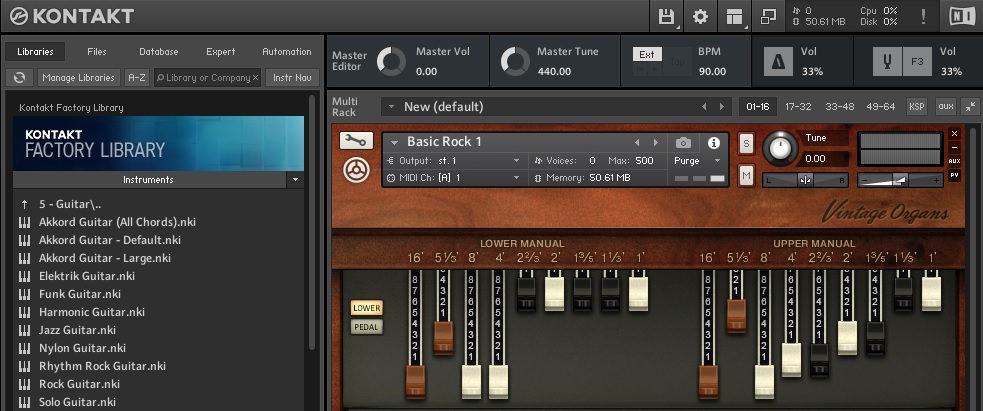Toggle the LOWER manual switch

367,308
